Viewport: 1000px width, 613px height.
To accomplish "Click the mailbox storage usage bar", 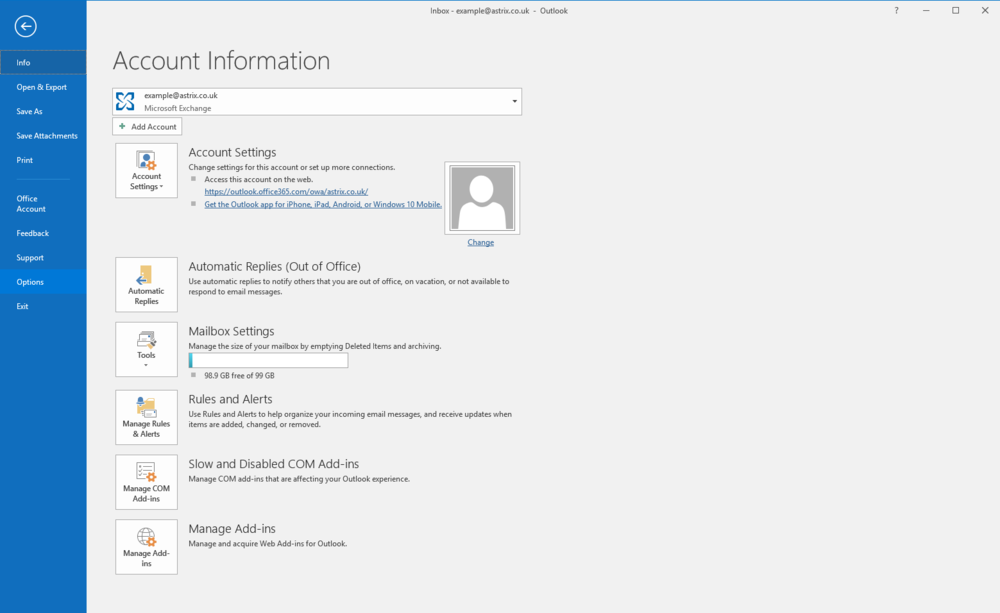I will pos(268,360).
